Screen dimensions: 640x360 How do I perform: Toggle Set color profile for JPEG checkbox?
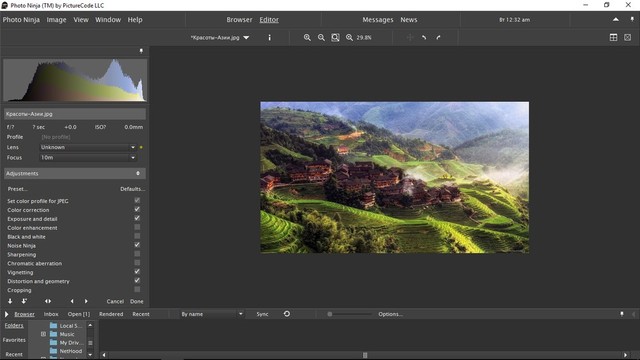click(x=137, y=200)
